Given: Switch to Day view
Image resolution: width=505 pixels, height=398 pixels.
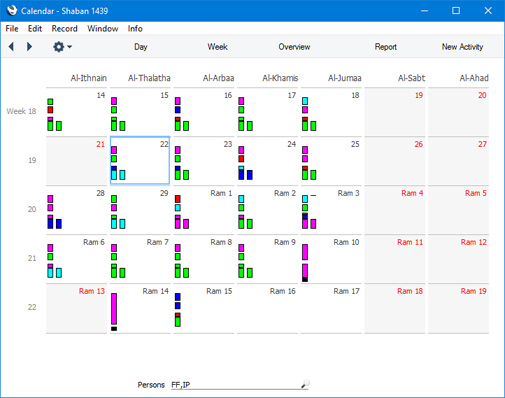Looking at the screenshot, I should (x=141, y=47).
